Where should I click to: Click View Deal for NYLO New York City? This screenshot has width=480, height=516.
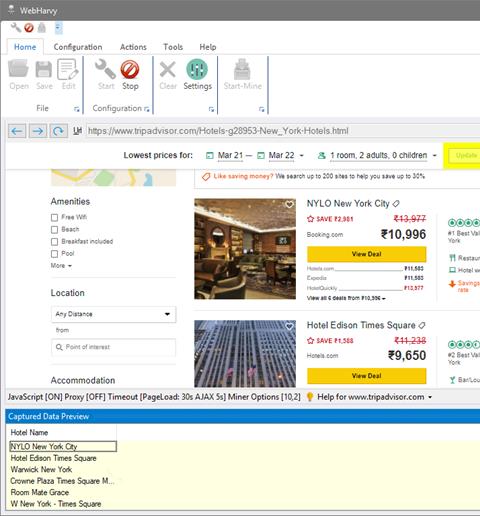click(367, 254)
